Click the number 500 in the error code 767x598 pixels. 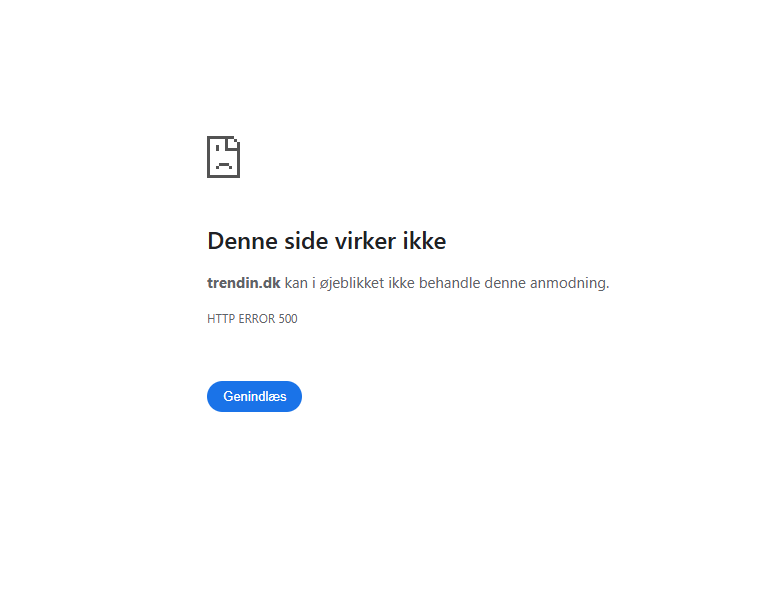pos(288,319)
